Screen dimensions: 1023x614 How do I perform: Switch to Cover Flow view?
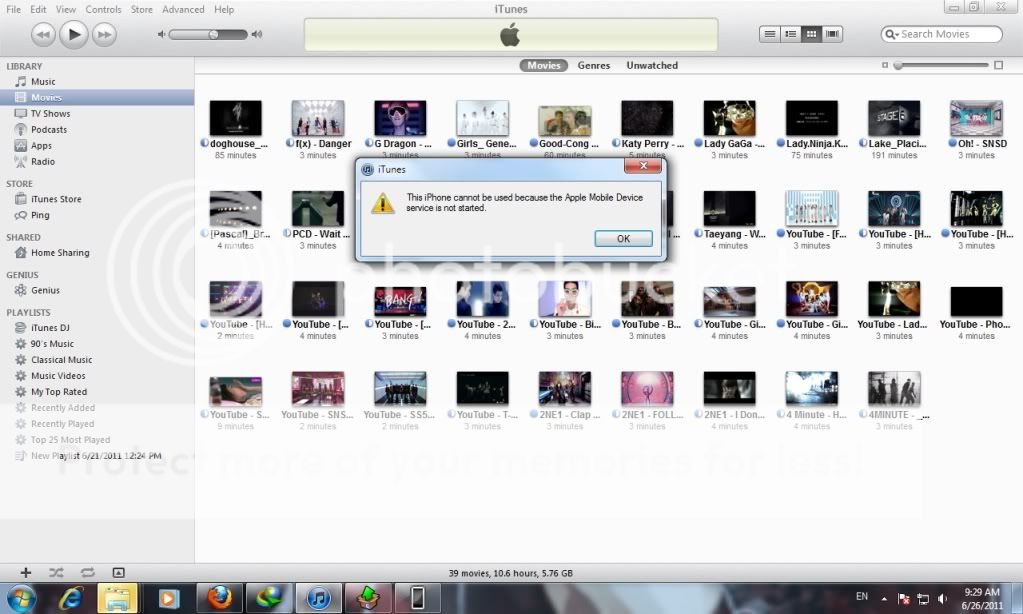coord(833,34)
